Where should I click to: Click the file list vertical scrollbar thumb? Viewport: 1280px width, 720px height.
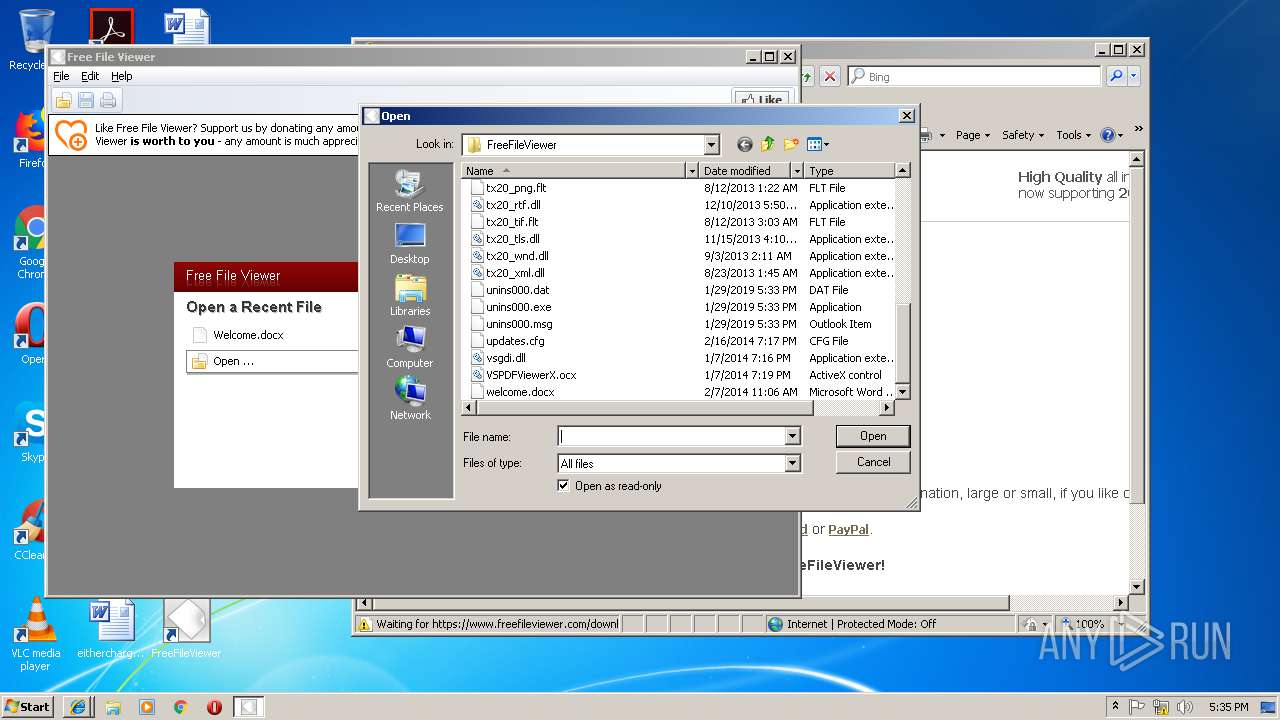click(x=903, y=343)
